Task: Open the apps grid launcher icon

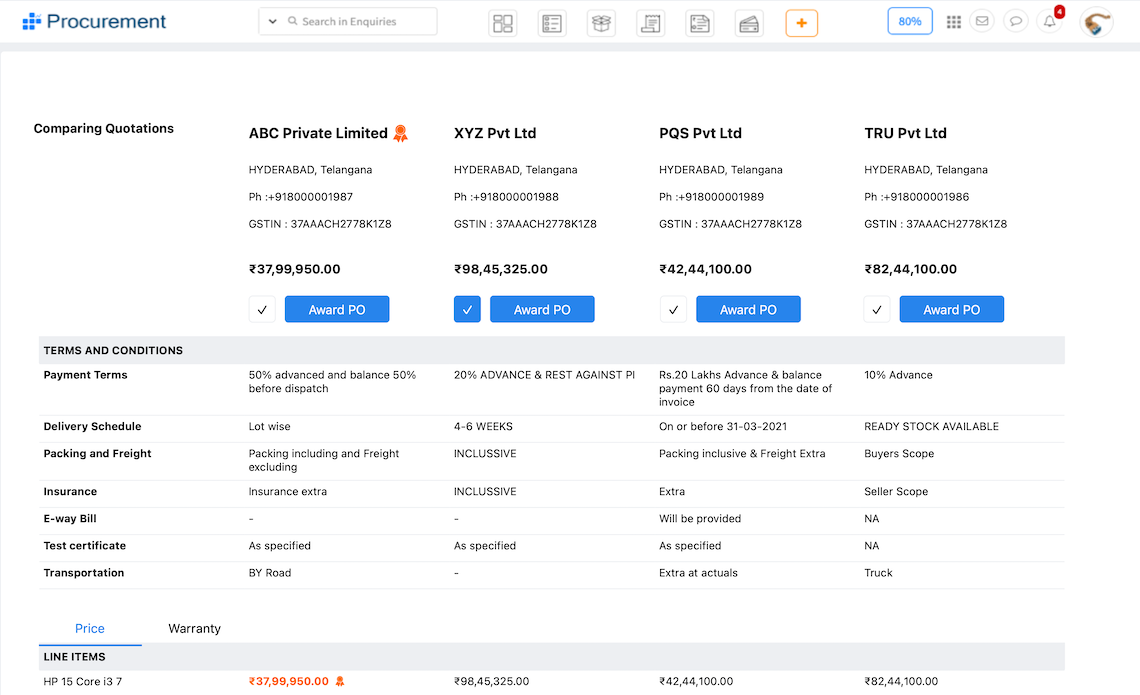Action: coord(954,22)
